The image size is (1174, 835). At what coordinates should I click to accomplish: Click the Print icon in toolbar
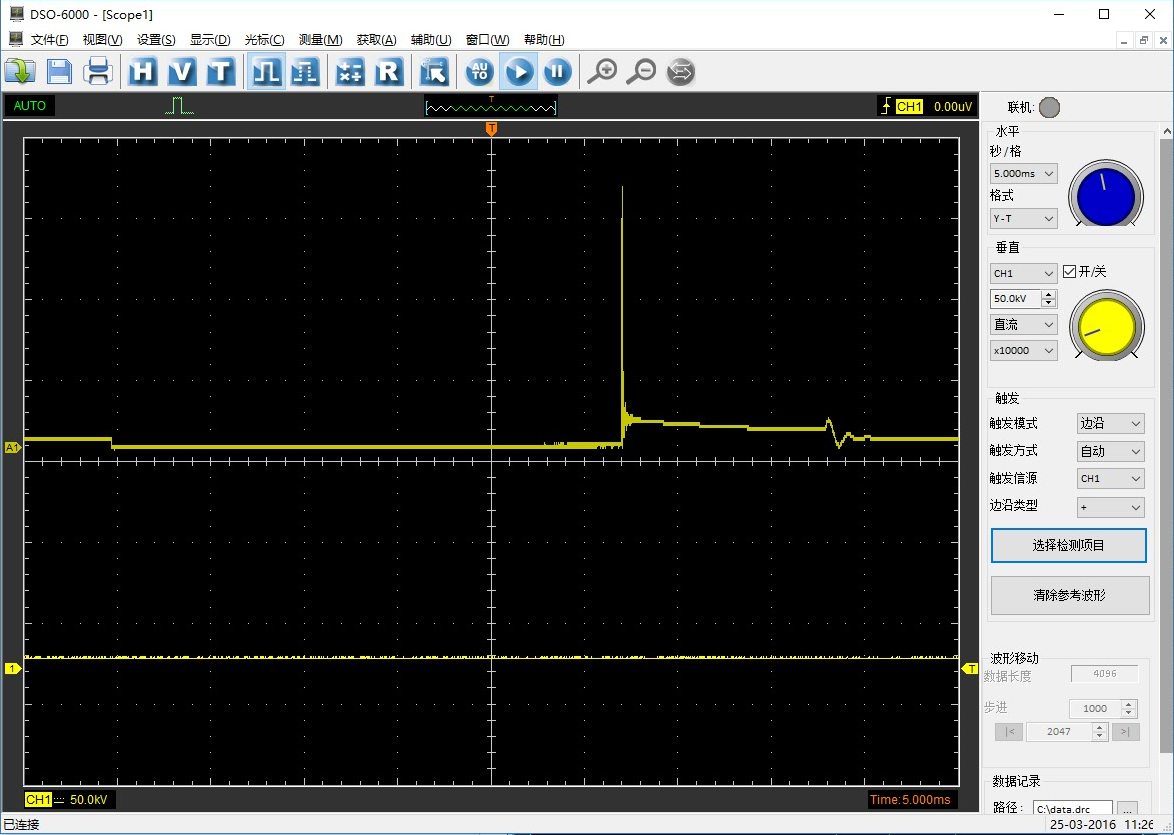(98, 72)
